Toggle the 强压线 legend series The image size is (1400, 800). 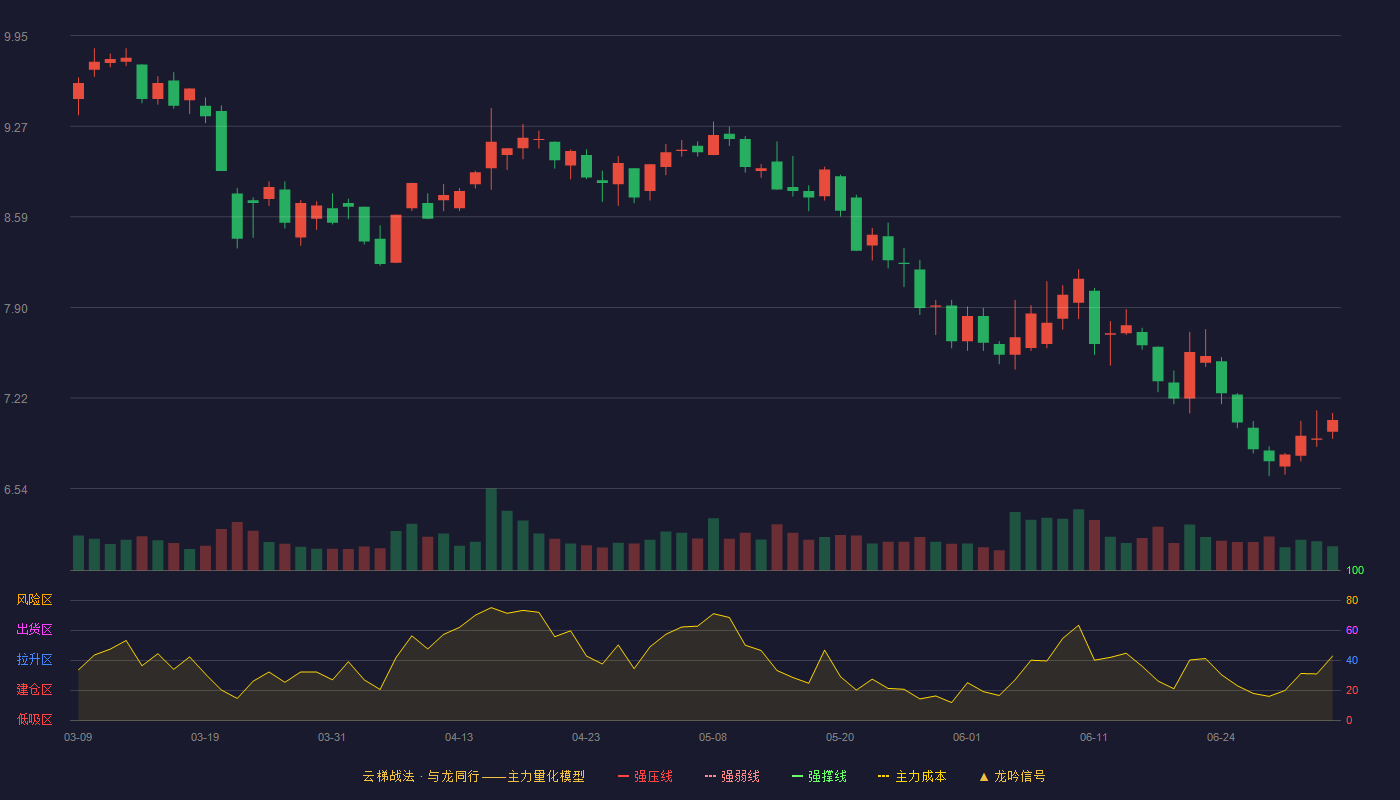(645, 776)
